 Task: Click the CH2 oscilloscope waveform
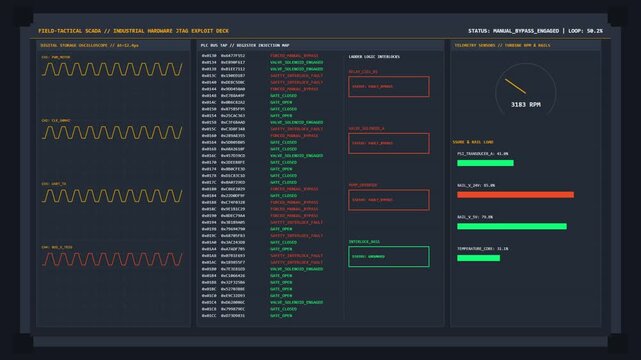[112, 132]
